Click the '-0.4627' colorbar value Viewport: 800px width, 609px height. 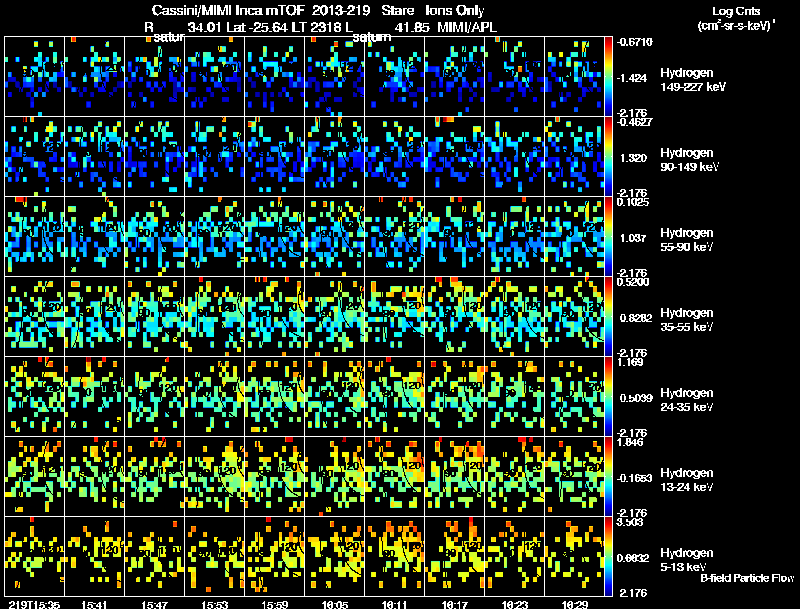point(634,122)
